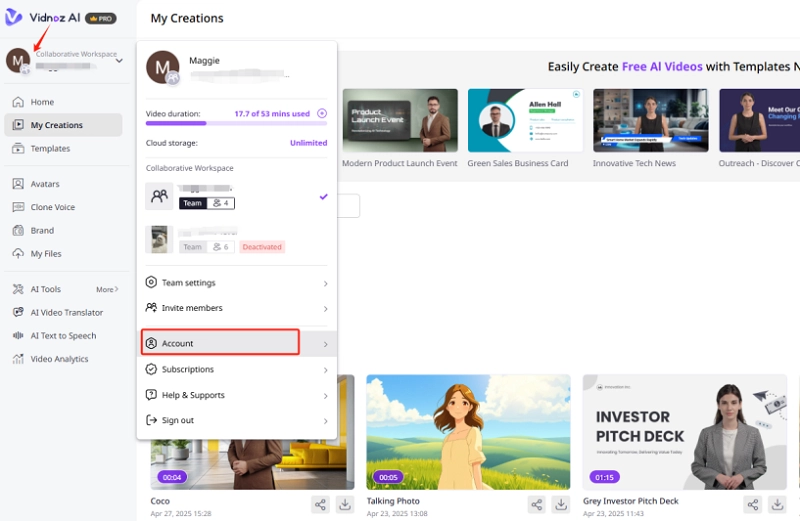Select Invite members option
The image size is (800, 521).
point(192,308)
